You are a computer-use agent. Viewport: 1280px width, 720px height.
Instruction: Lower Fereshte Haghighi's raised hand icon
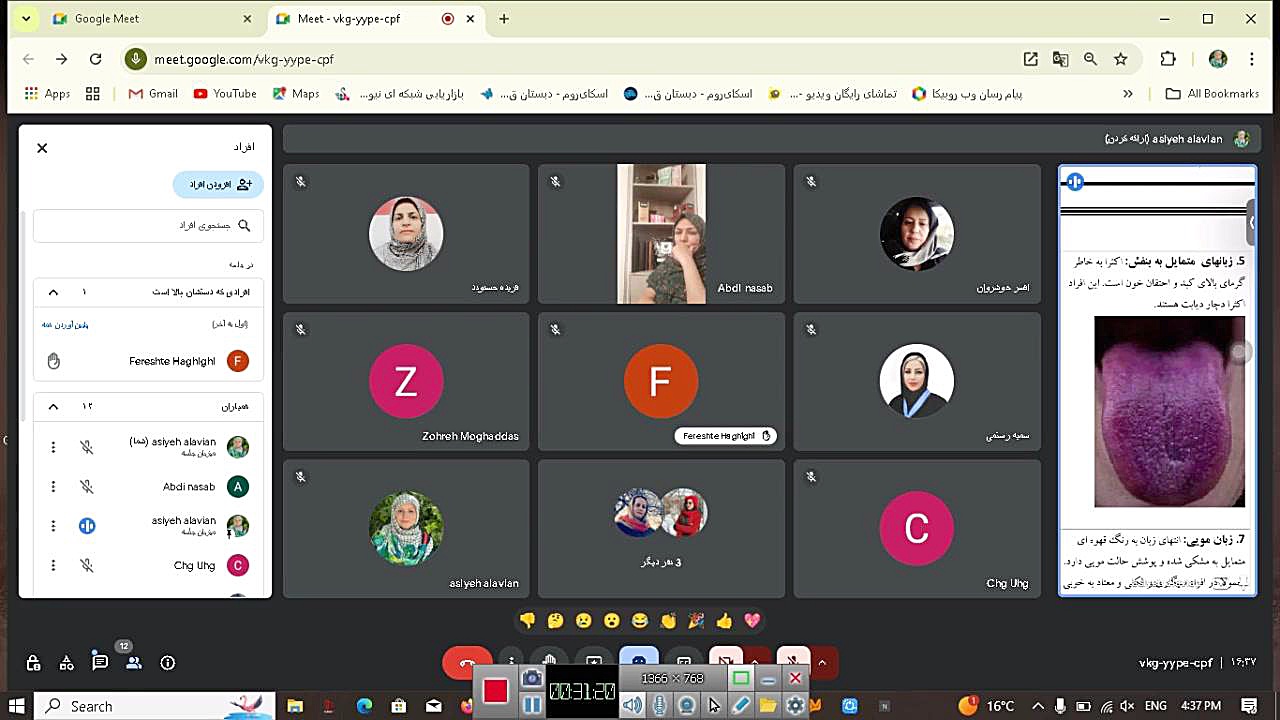[54, 361]
